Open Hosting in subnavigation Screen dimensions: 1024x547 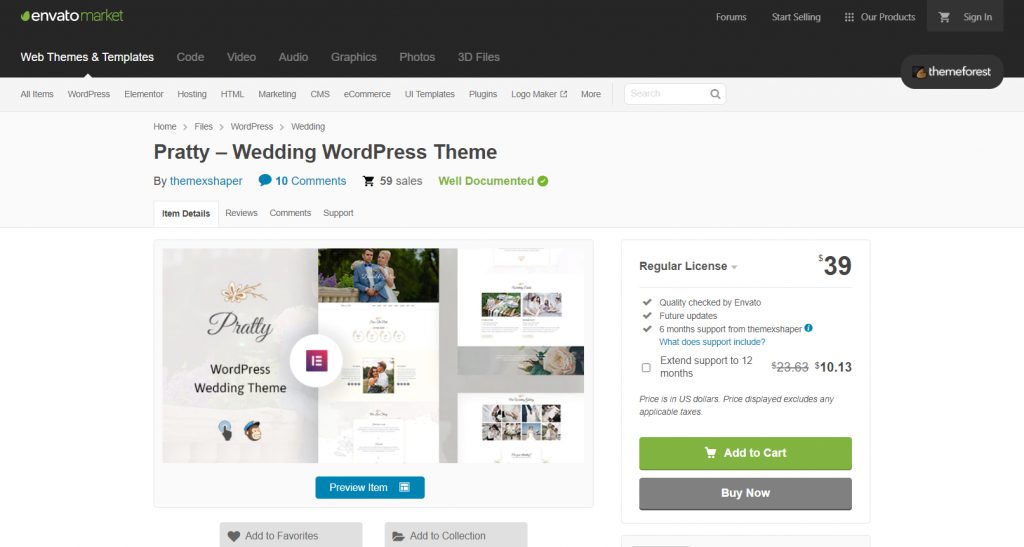point(191,94)
